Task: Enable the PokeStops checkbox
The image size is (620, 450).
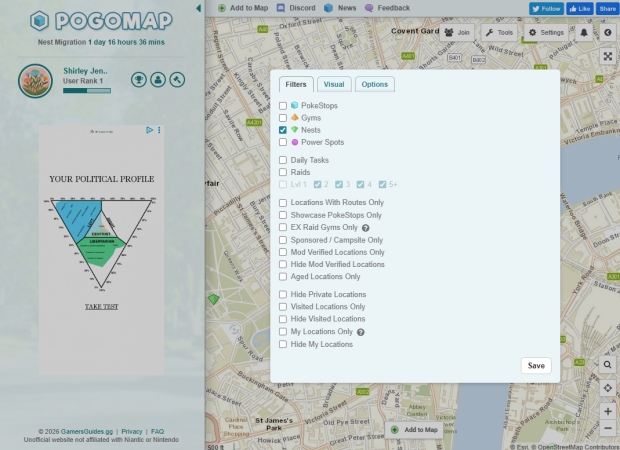Action: click(x=283, y=106)
